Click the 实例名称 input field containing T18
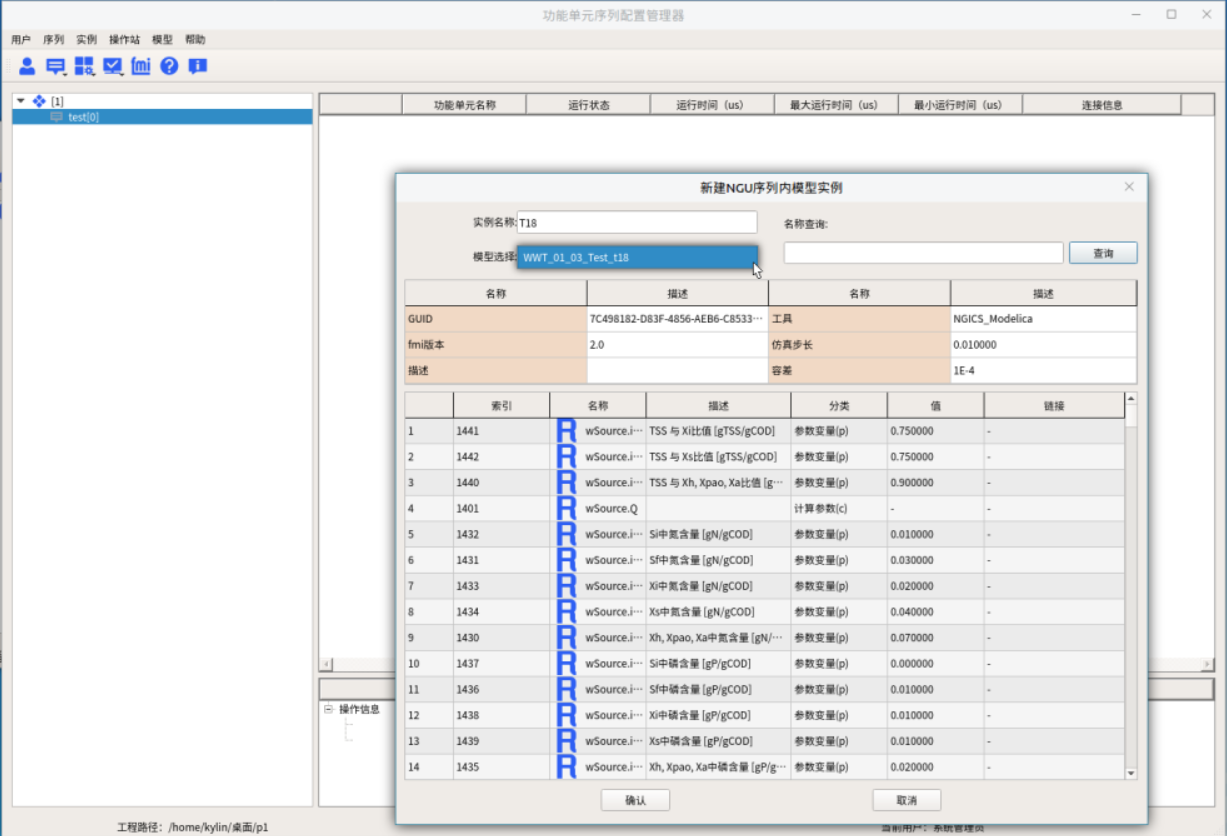 tap(637, 222)
